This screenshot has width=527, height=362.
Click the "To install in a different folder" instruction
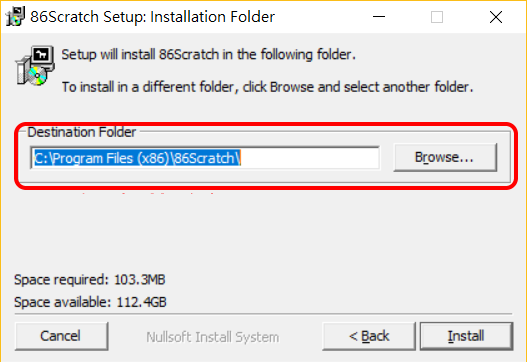(268, 87)
